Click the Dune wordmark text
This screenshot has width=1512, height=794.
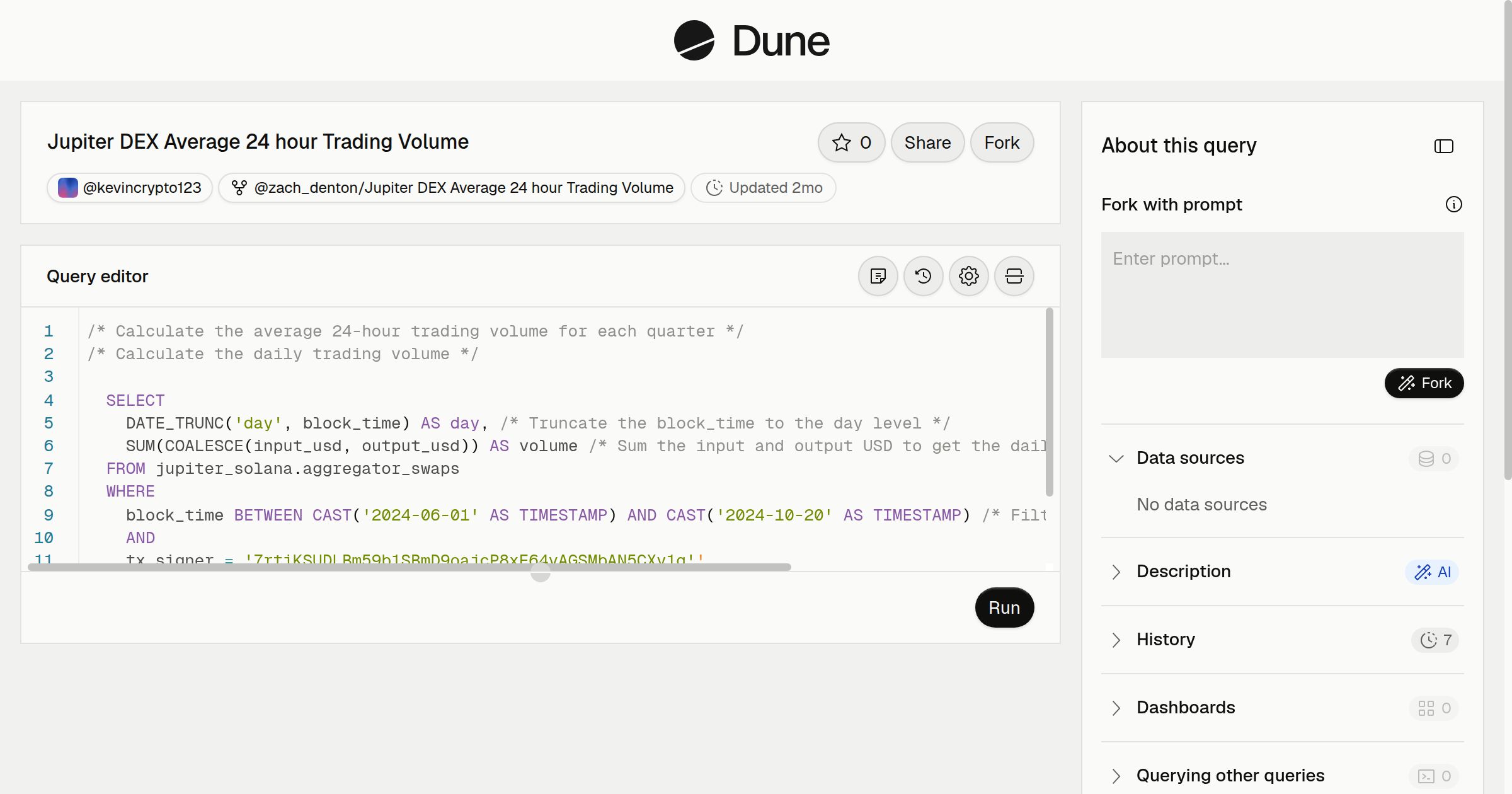(781, 41)
